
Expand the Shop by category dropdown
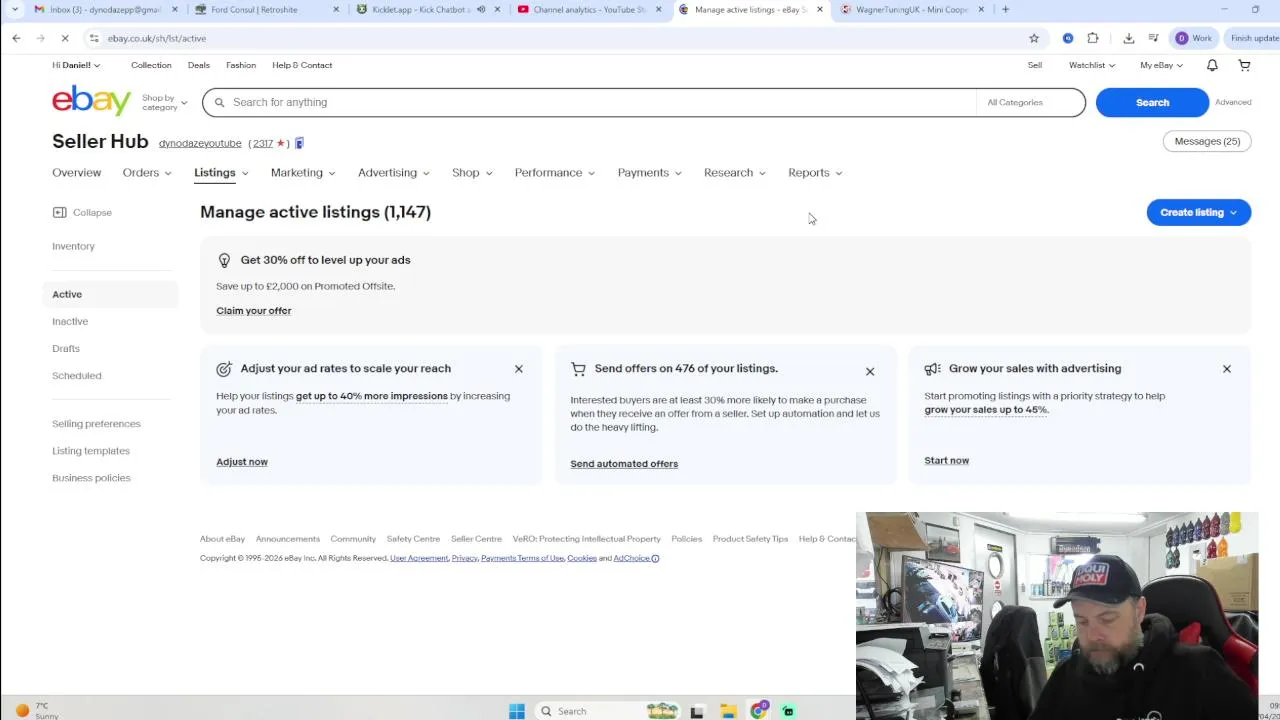164,102
